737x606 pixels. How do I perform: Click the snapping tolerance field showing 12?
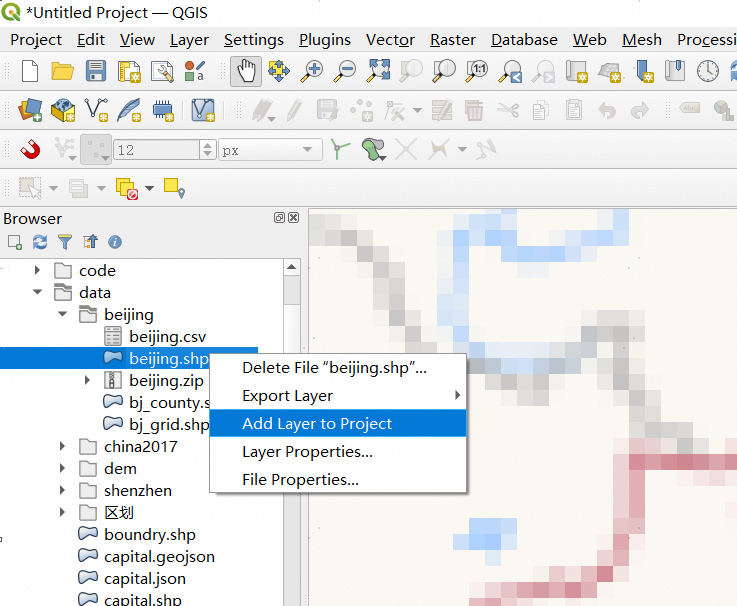(155, 150)
